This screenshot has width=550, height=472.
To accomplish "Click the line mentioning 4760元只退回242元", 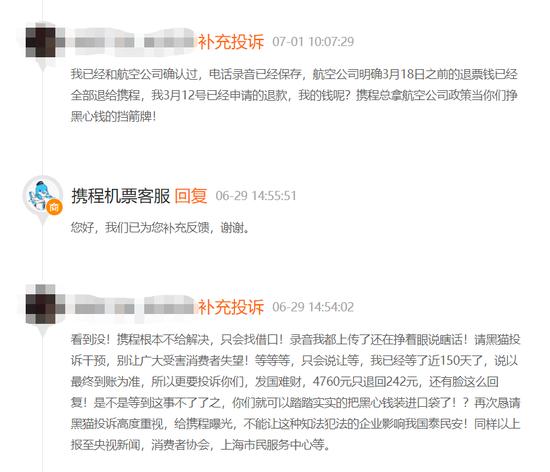I will pyautogui.click(x=285, y=382).
